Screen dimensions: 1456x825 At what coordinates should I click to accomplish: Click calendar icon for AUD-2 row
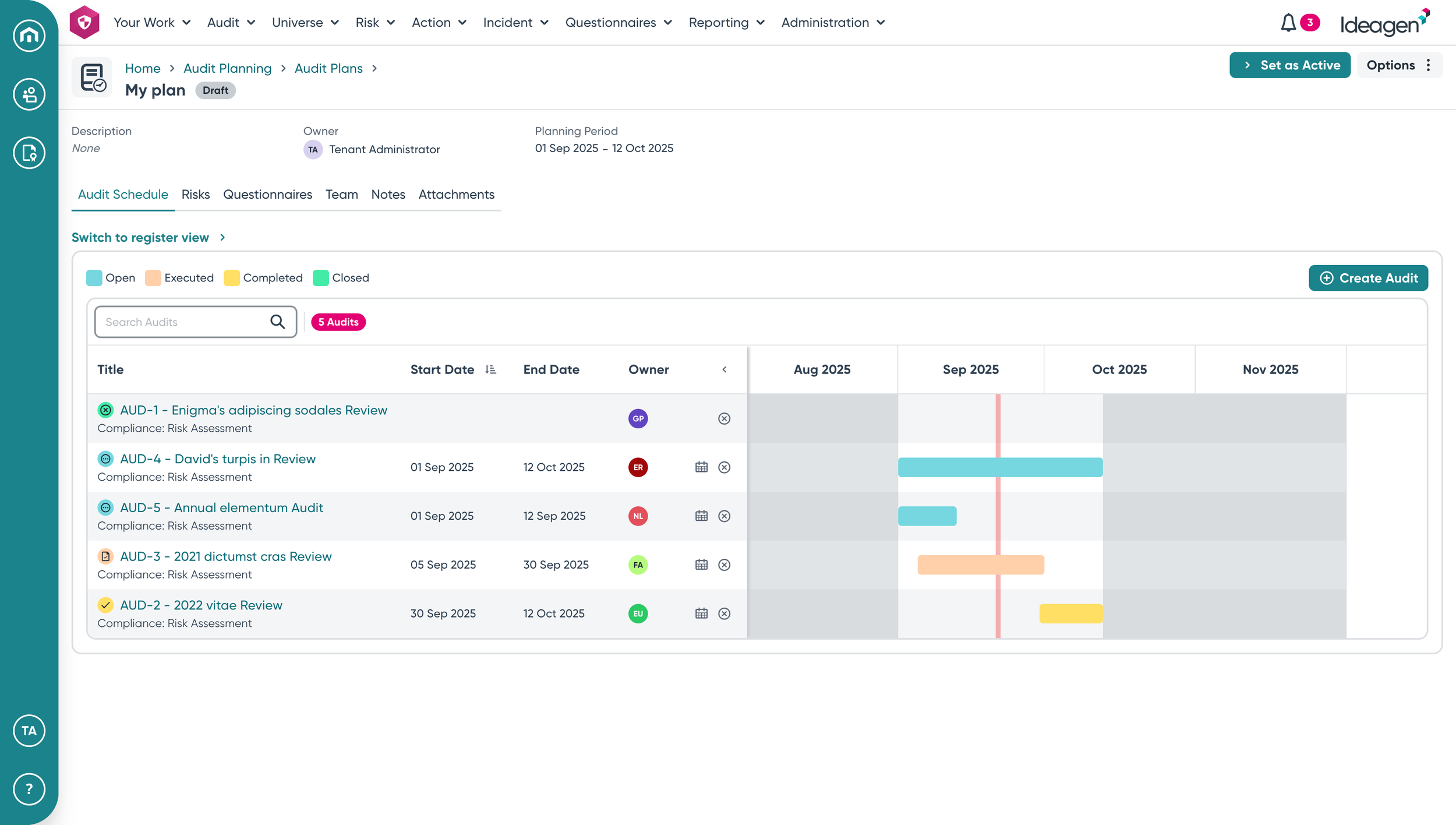click(x=701, y=614)
